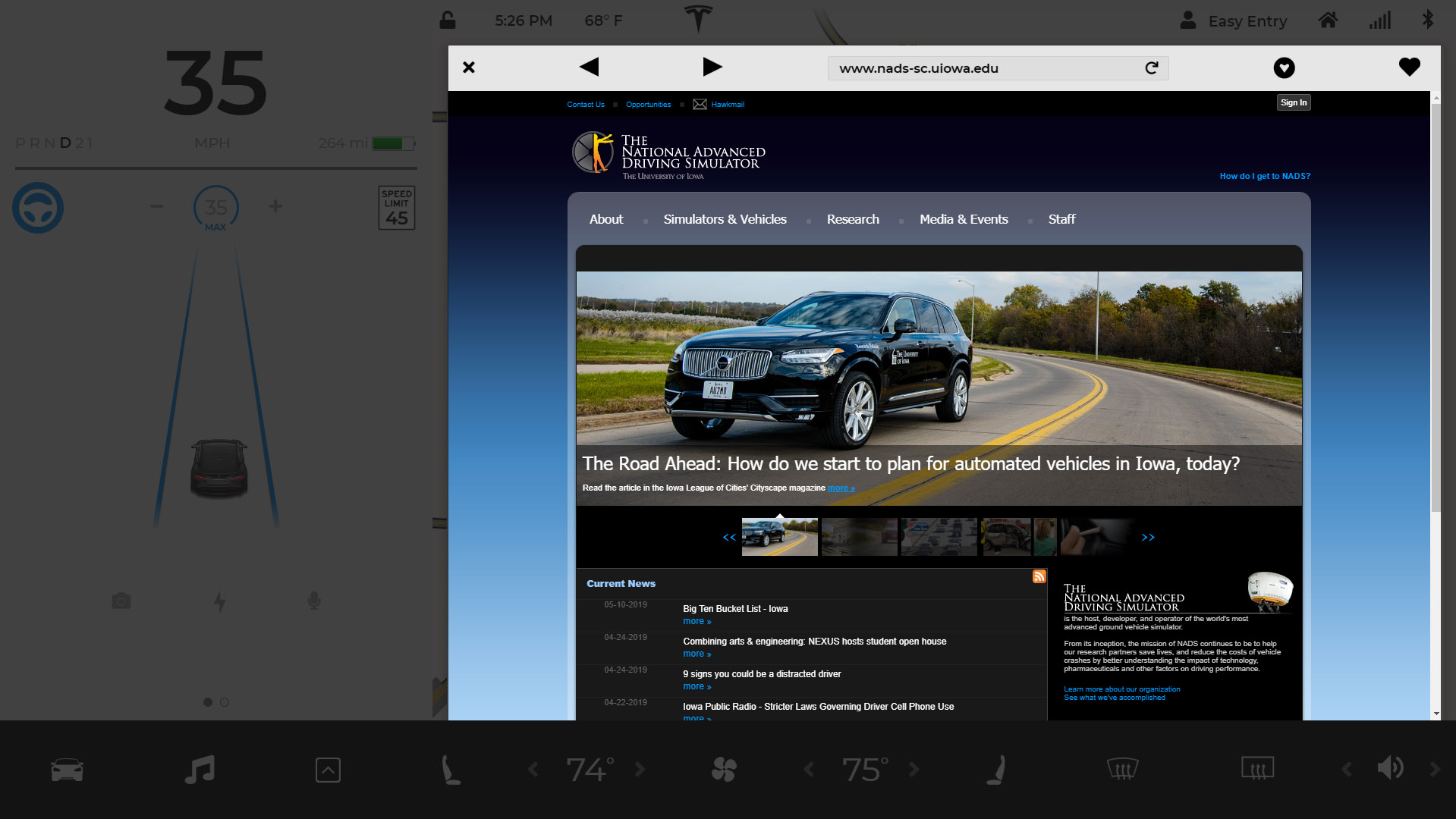Check the cellular signal strength icon
1456x819 pixels.
1380,20
